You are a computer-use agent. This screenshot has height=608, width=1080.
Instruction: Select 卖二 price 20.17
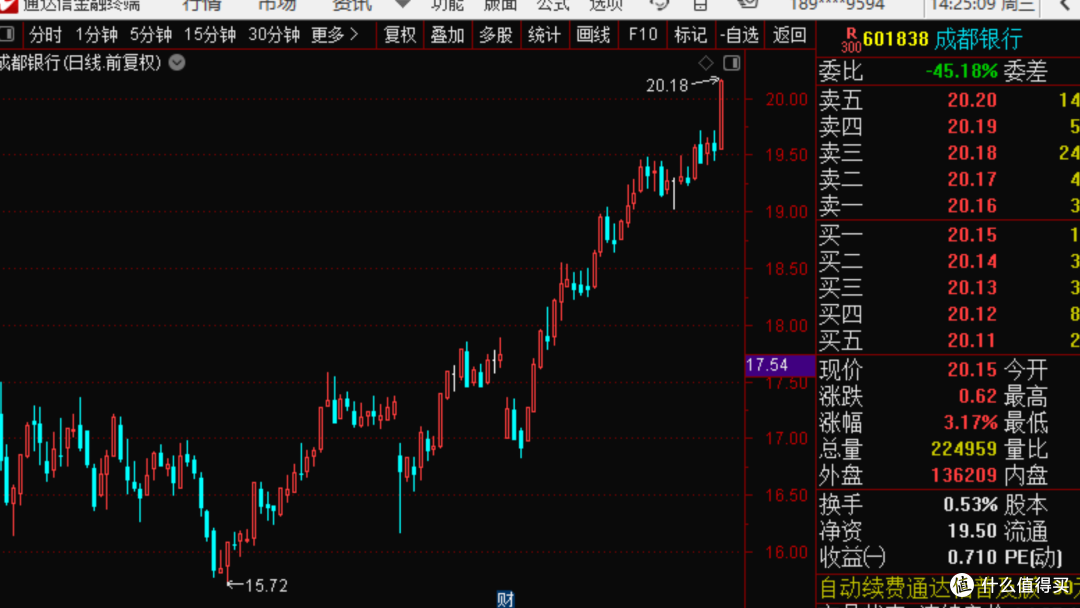pos(972,180)
